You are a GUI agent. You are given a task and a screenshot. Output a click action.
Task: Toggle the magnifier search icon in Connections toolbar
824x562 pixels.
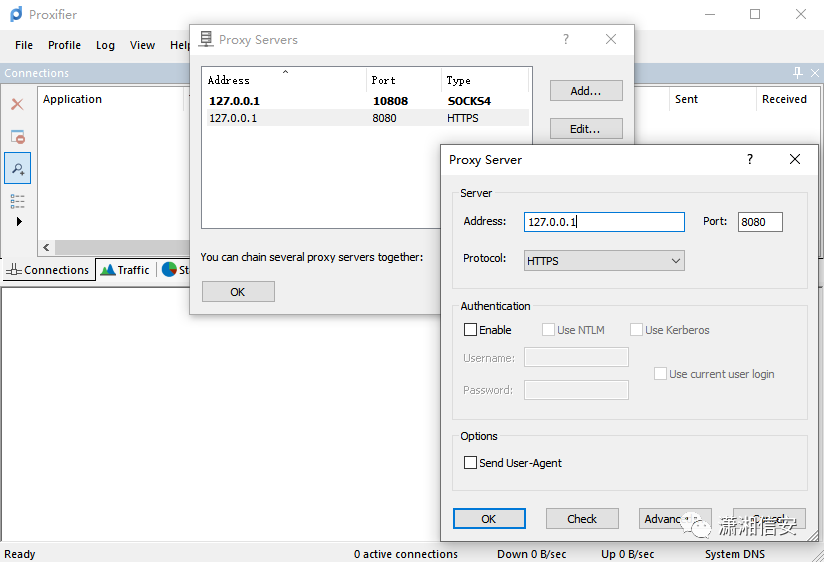pyautogui.click(x=18, y=168)
